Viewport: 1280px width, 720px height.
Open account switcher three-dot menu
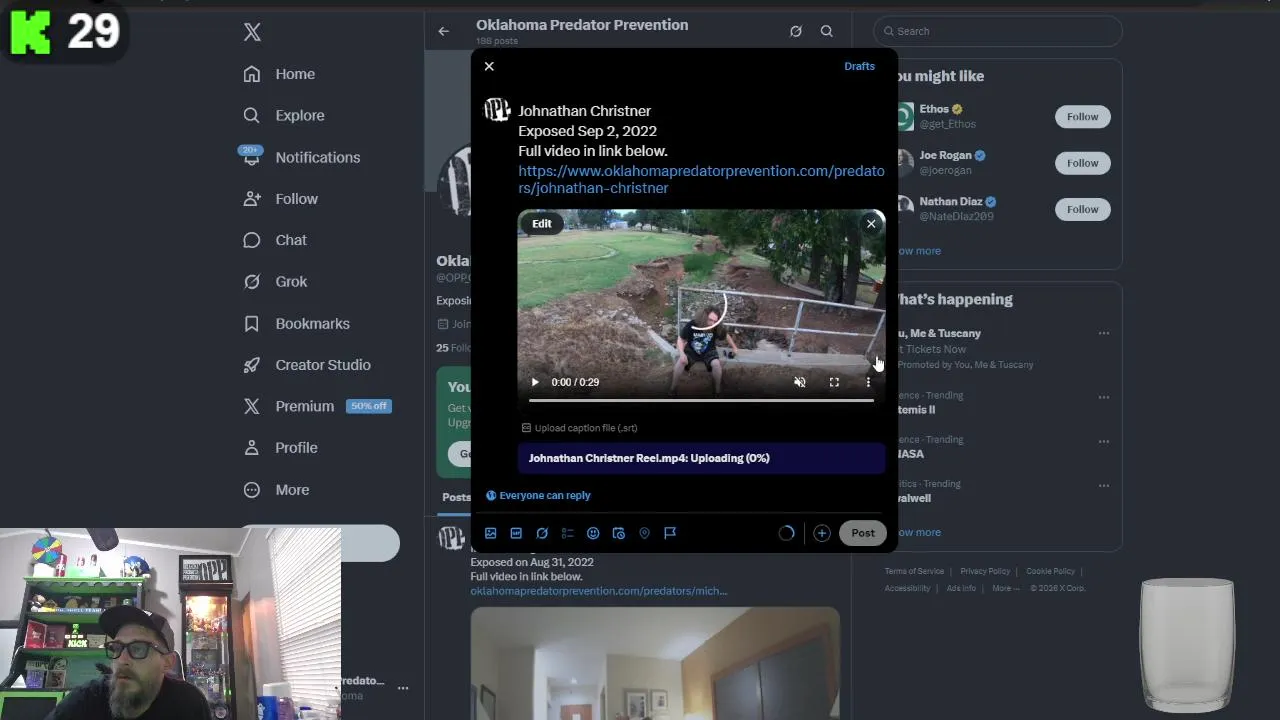coord(403,688)
